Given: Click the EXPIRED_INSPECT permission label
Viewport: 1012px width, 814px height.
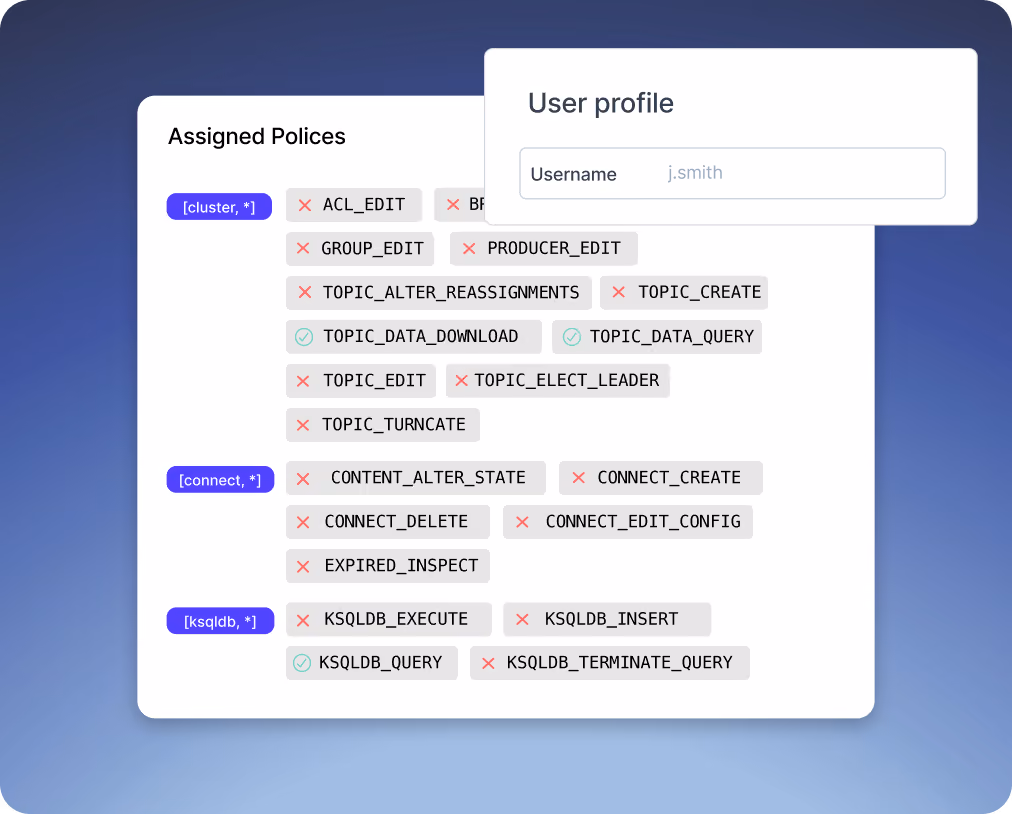Looking at the screenshot, I should coord(401,565).
